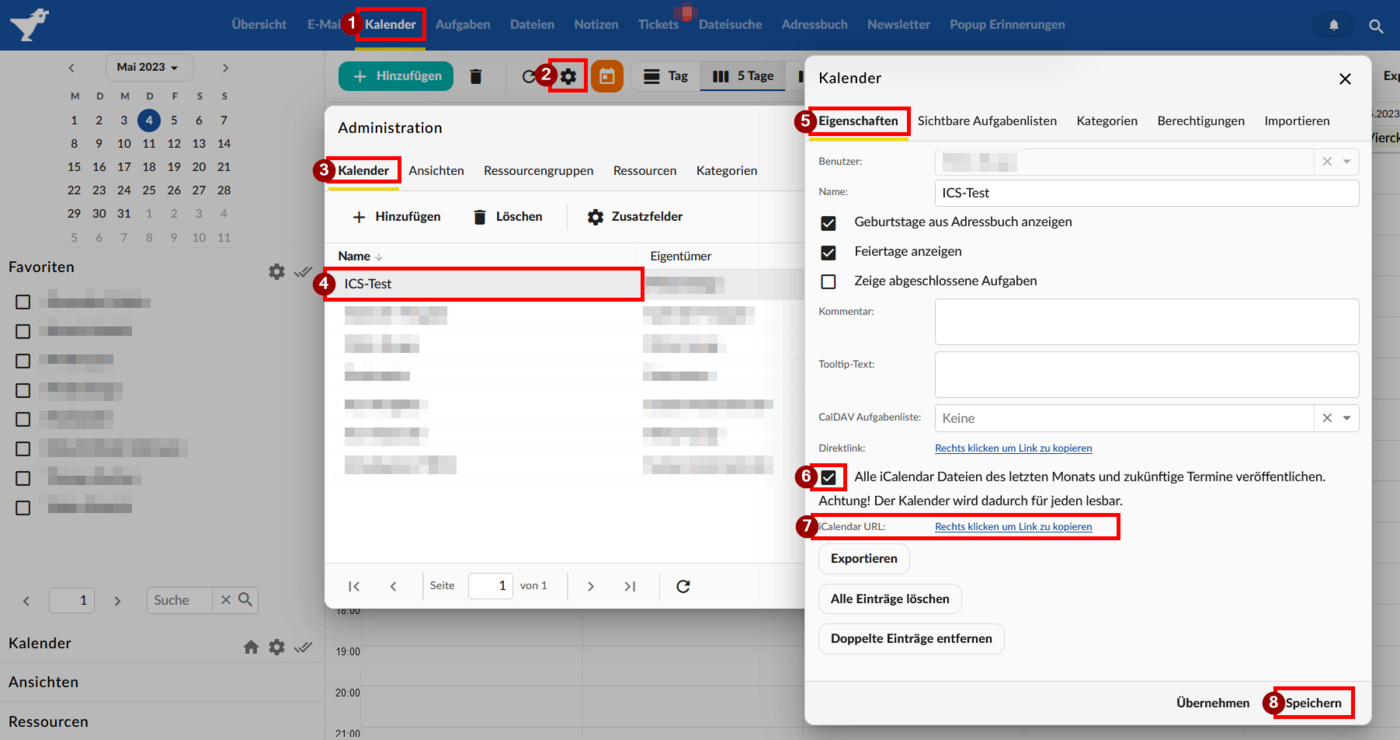
Task: Jump to first page in Administration
Action: 354,586
